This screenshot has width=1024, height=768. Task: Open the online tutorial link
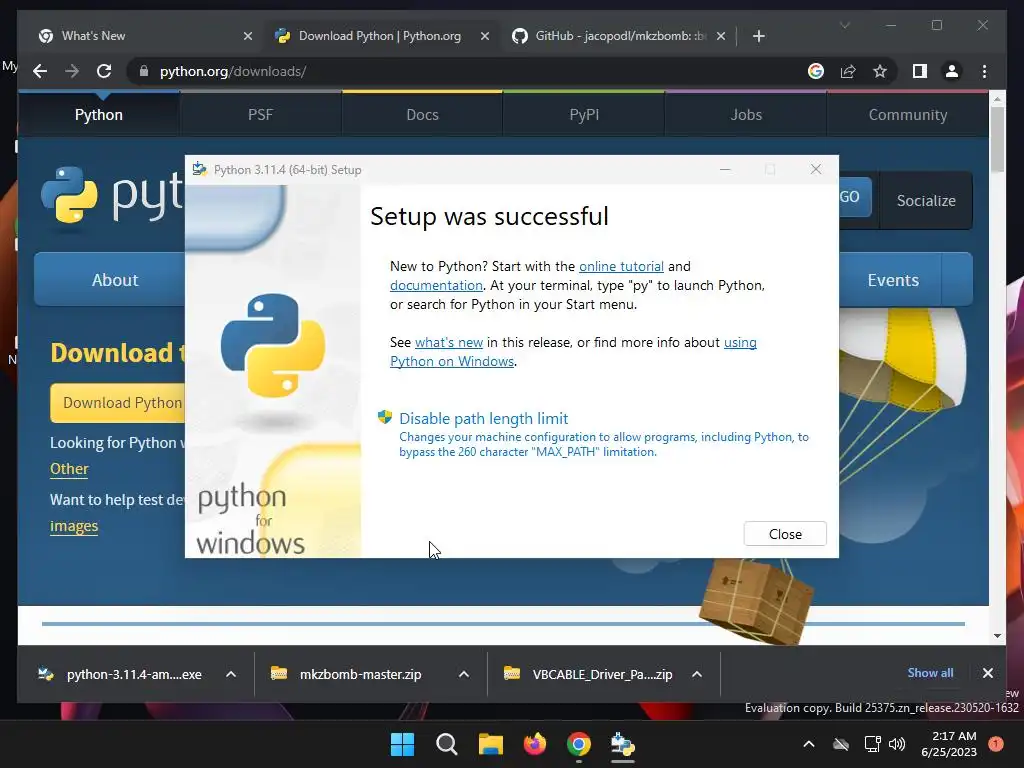(x=621, y=266)
